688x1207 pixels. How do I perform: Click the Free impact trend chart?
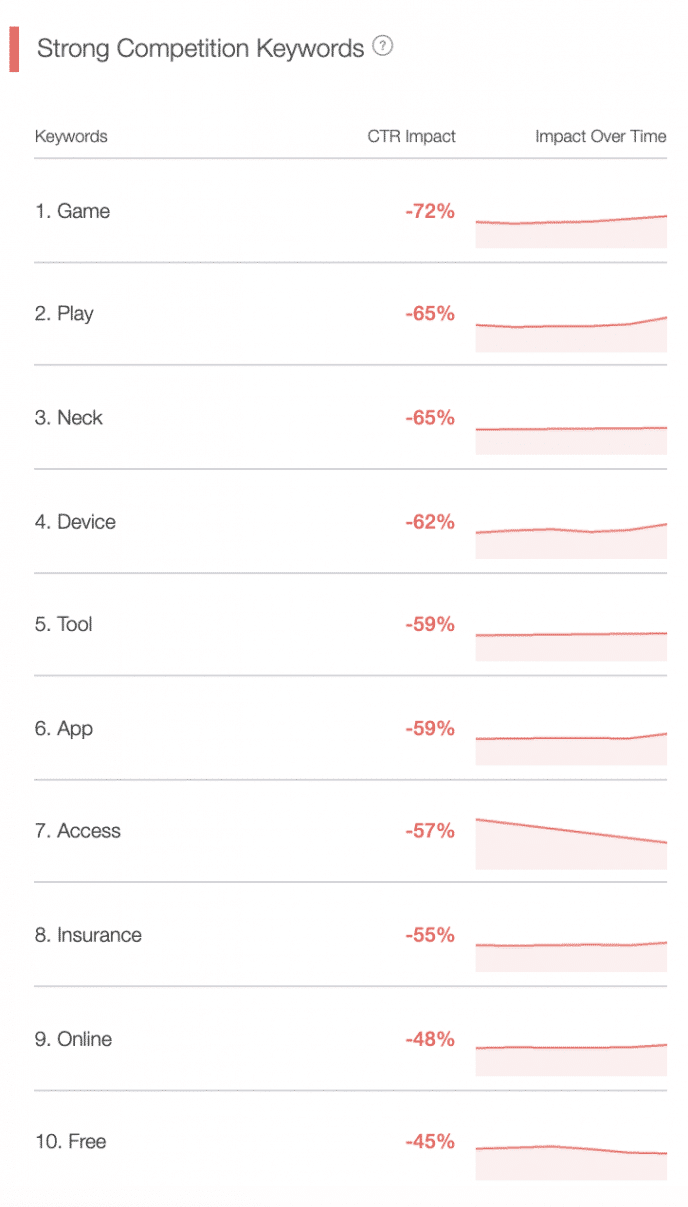click(x=571, y=1160)
